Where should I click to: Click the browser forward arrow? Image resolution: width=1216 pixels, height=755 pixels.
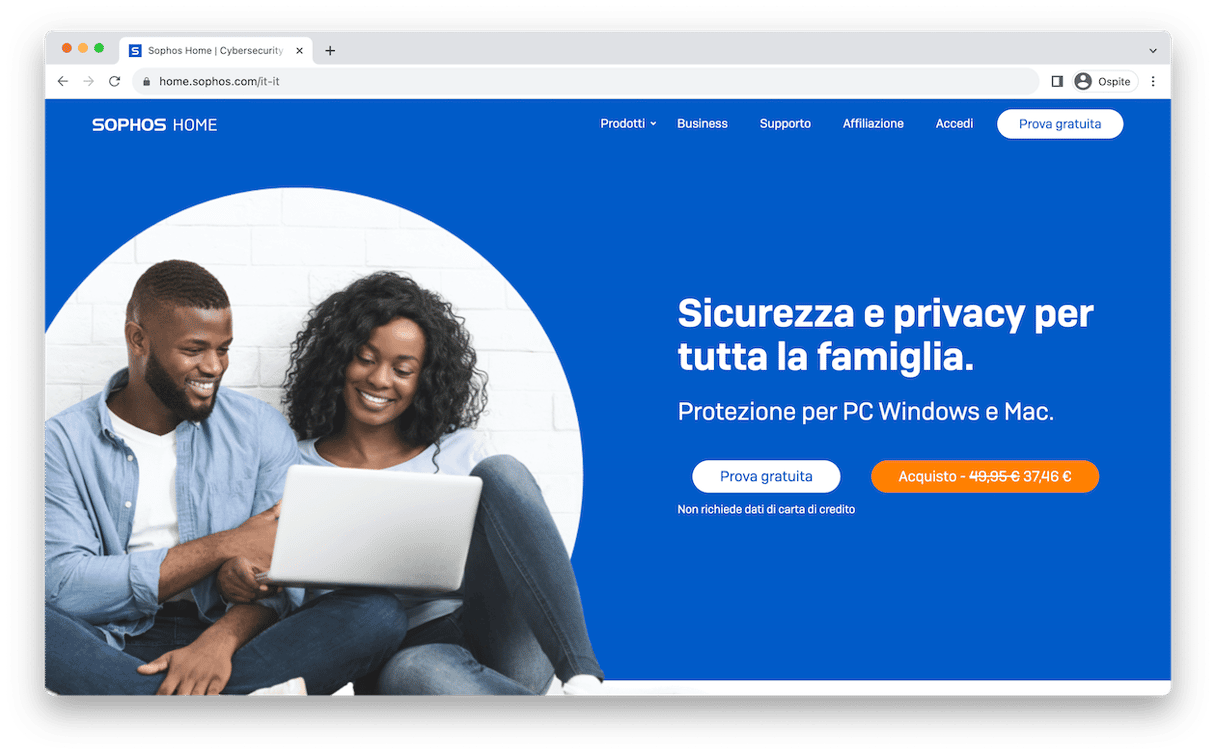[89, 81]
